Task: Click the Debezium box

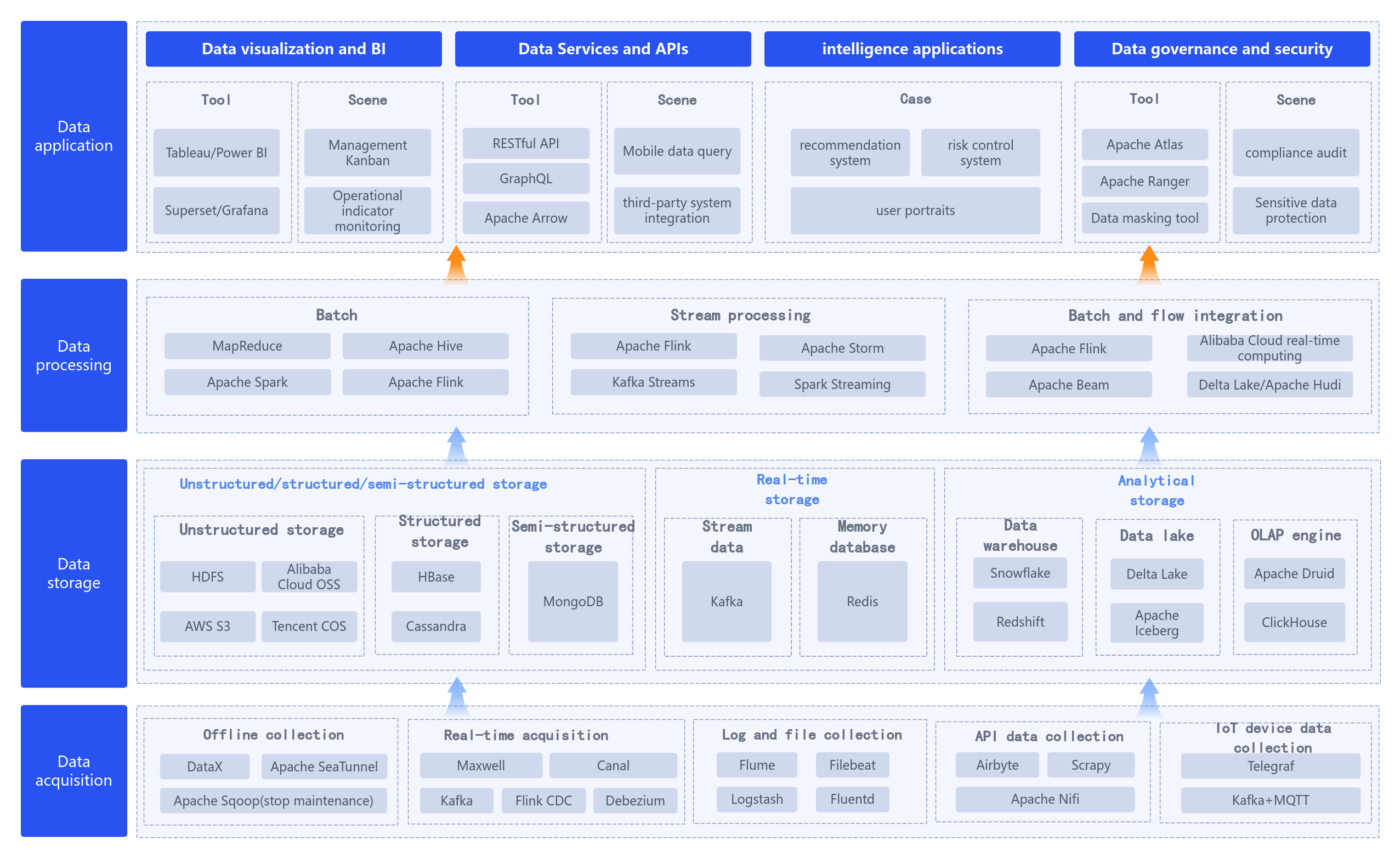Action: (634, 800)
